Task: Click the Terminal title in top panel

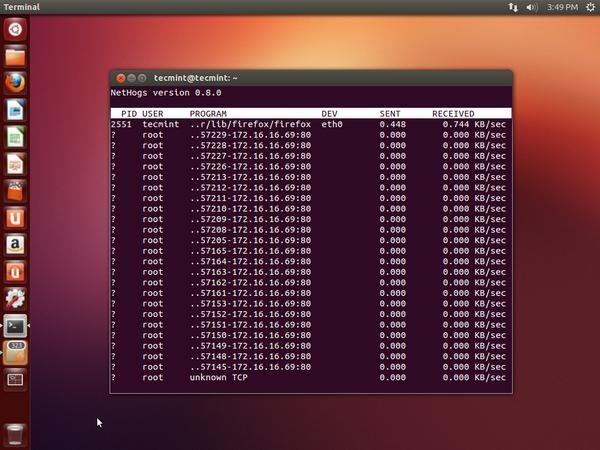Action: click(x=21, y=7)
